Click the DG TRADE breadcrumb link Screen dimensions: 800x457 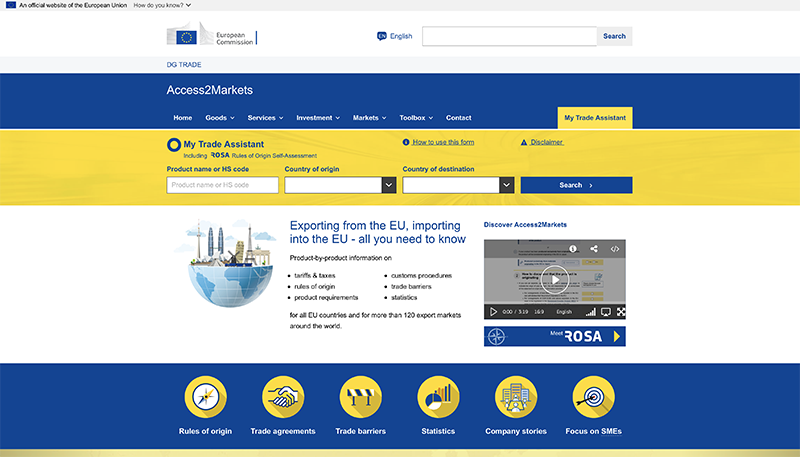184,65
